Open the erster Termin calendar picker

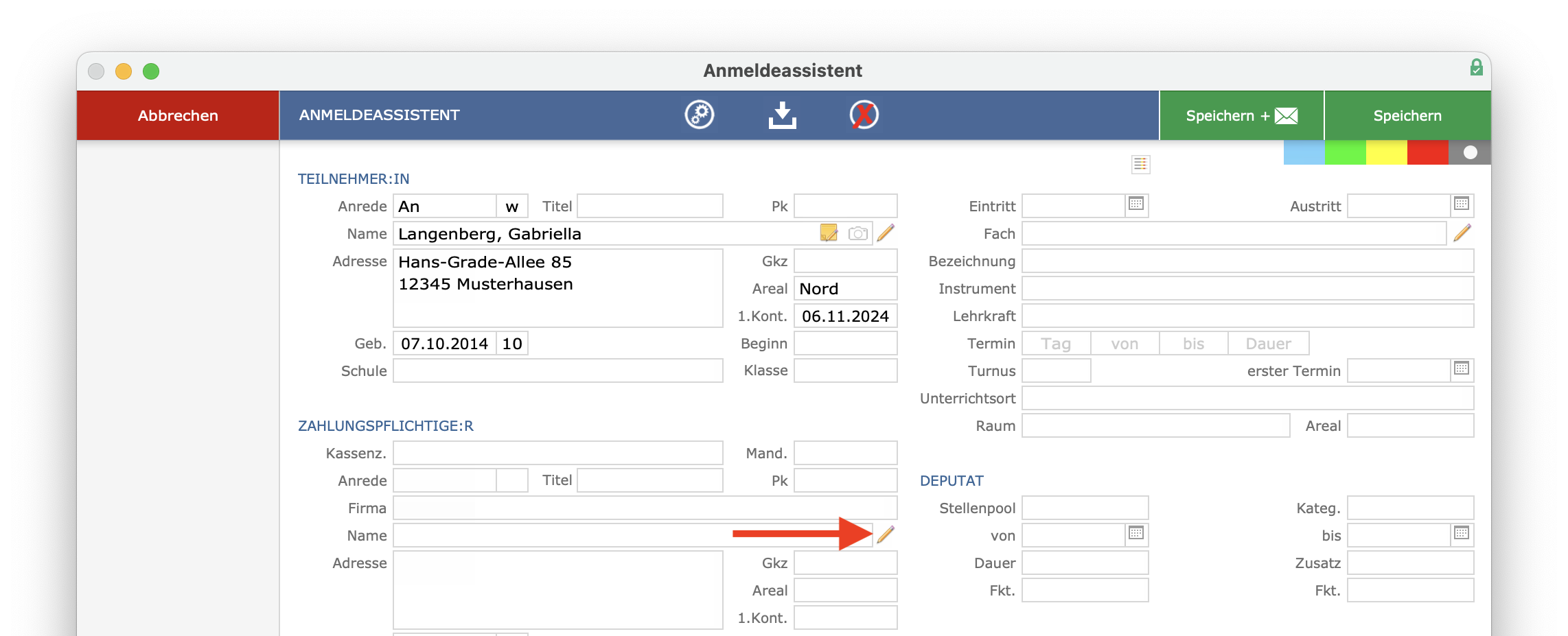1462,369
